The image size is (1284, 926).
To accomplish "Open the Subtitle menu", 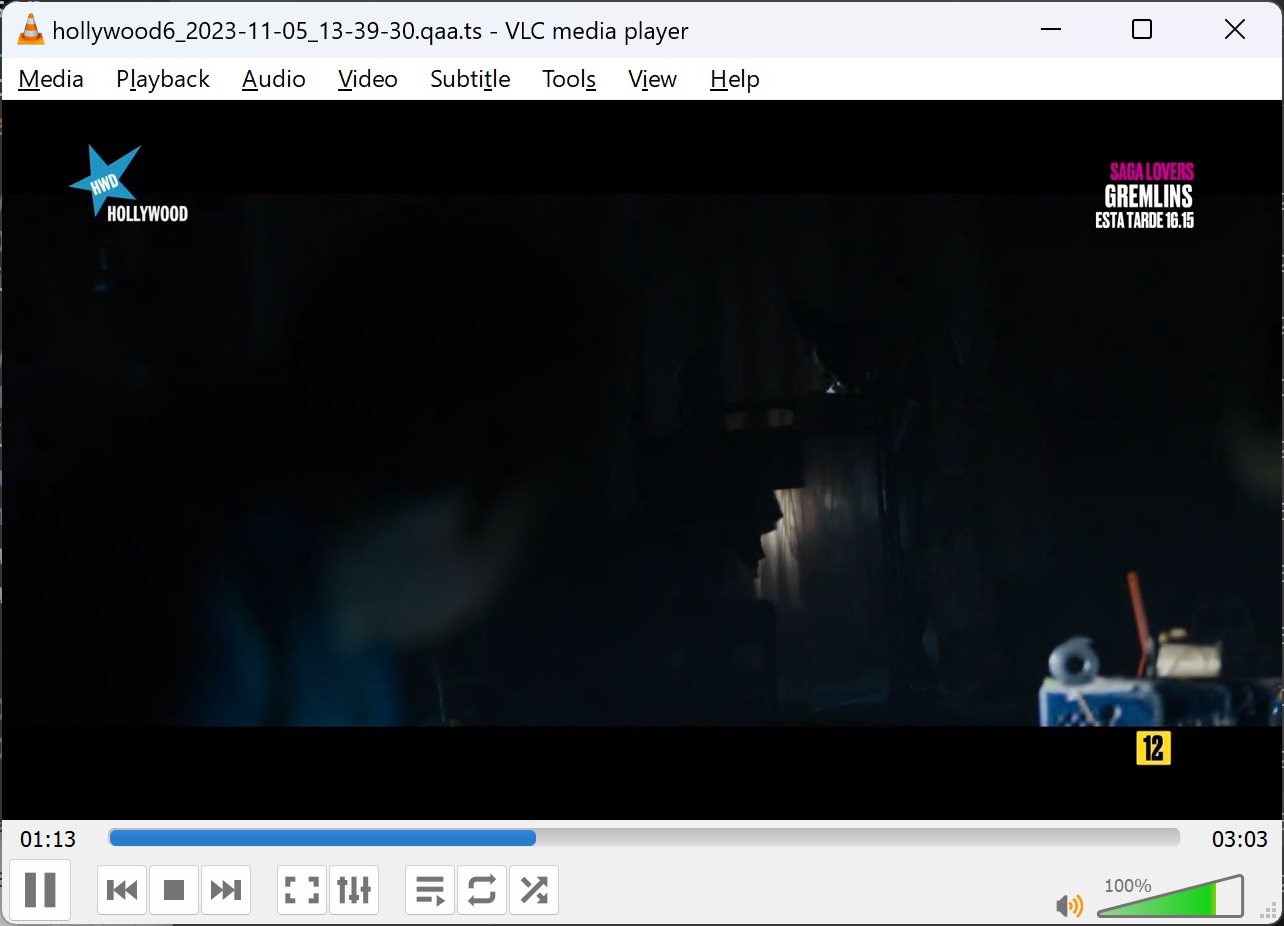I will (x=470, y=79).
